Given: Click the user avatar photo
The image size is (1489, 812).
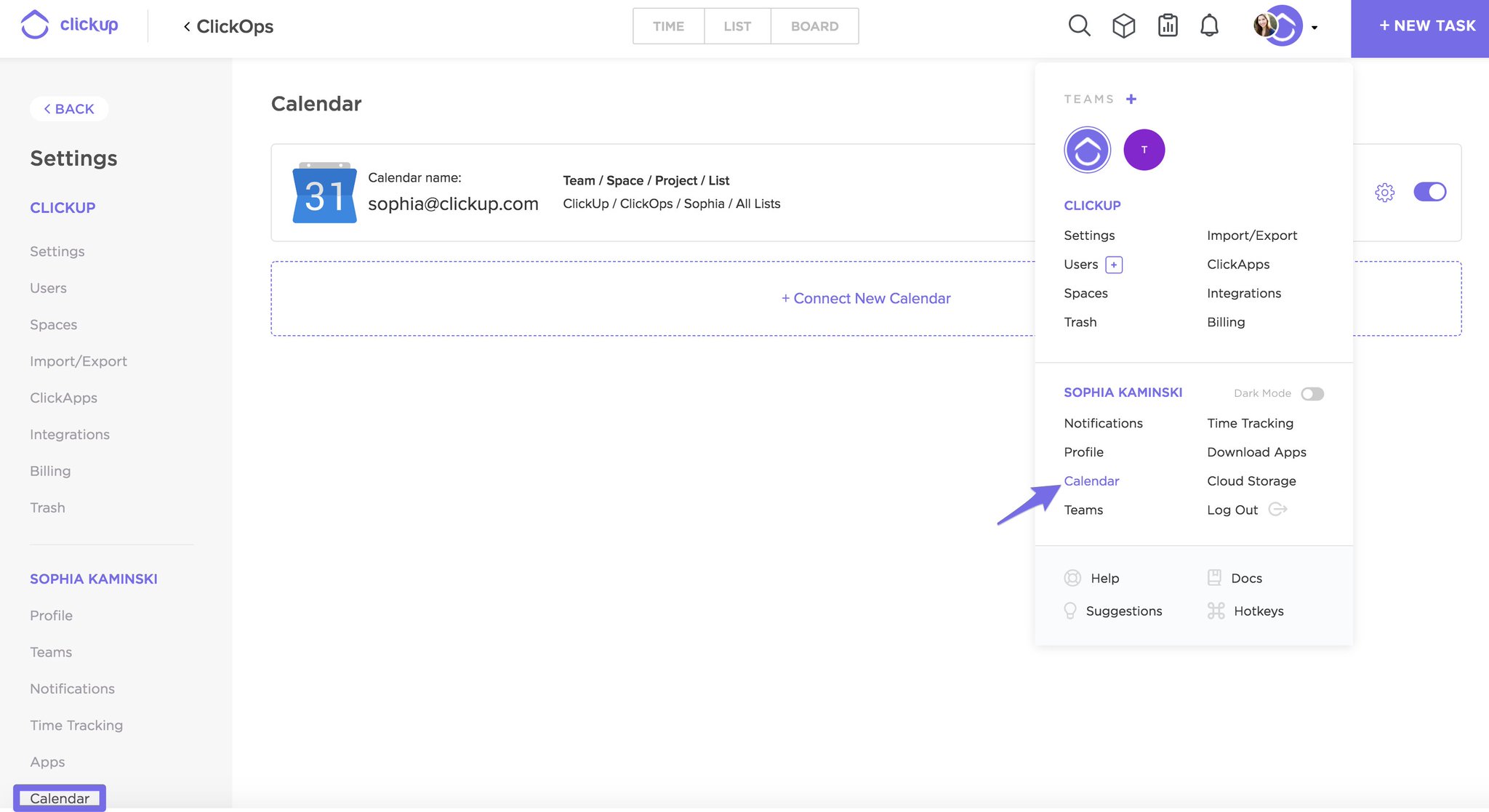Looking at the screenshot, I should pyautogui.click(x=1265, y=25).
